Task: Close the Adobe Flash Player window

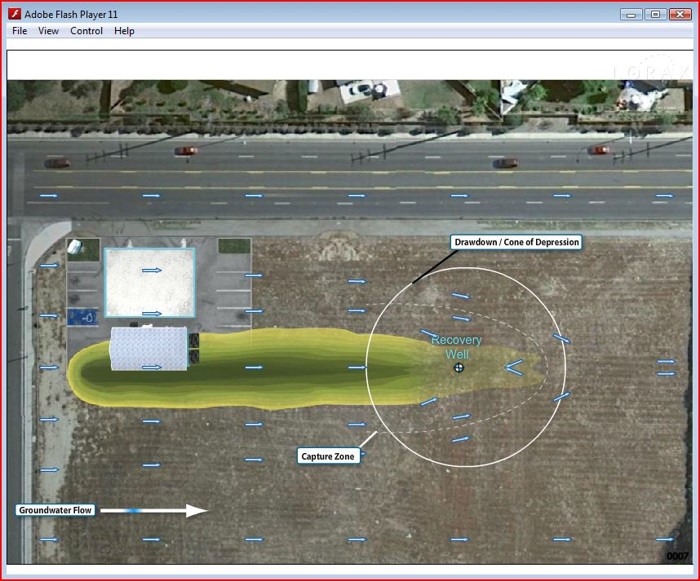Action: [x=680, y=14]
